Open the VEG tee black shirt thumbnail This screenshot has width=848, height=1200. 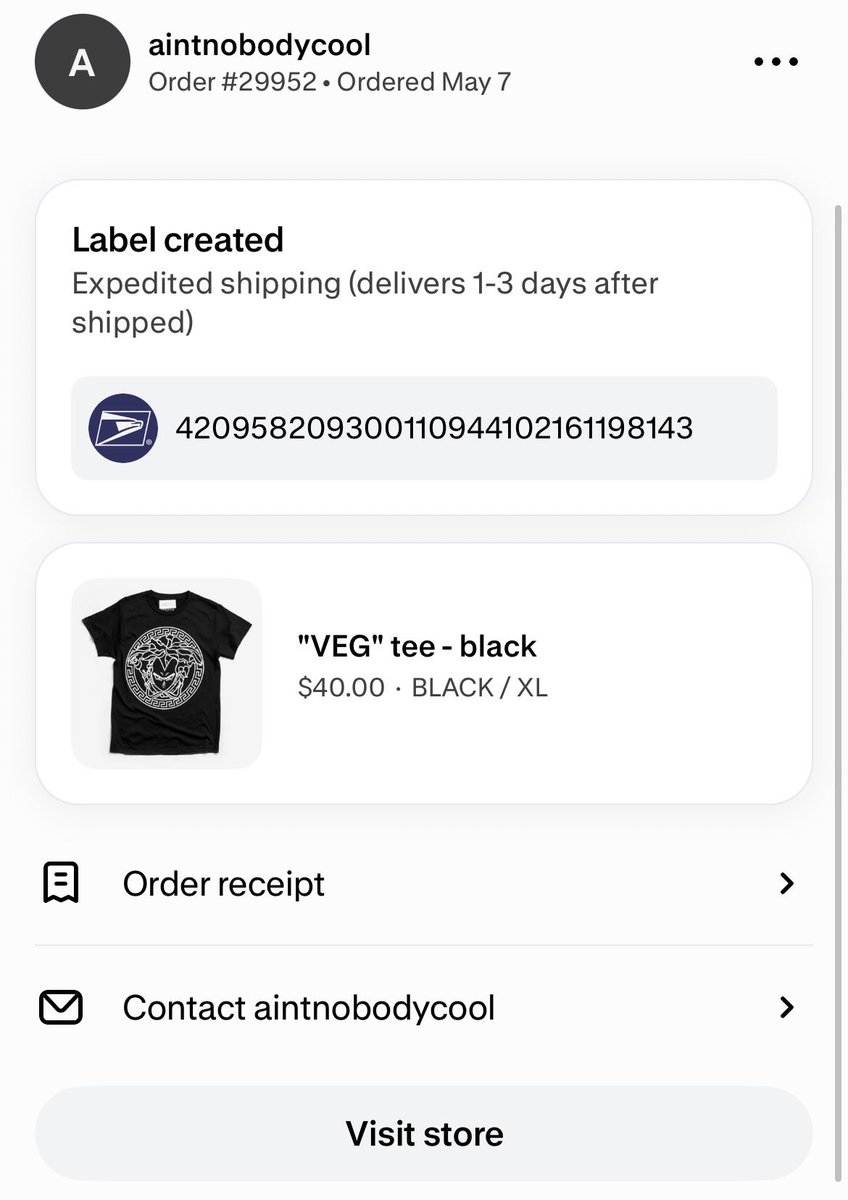click(167, 674)
